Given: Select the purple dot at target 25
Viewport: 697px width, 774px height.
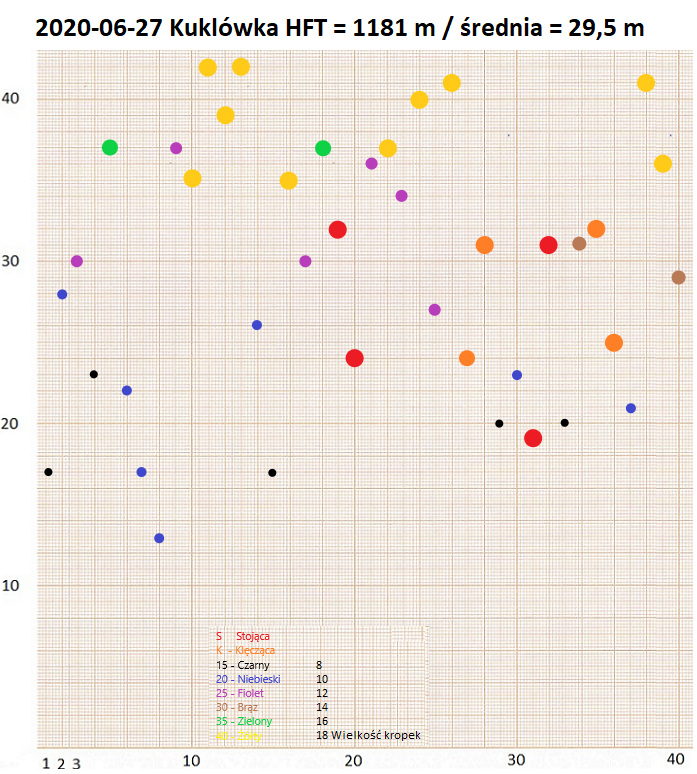Looking at the screenshot, I should [434, 310].
